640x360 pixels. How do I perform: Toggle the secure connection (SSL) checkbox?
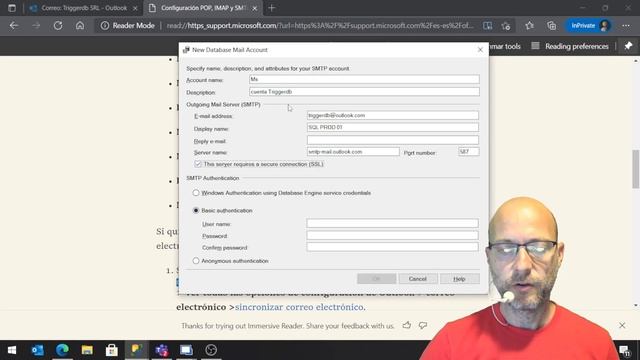click(198, 164)
